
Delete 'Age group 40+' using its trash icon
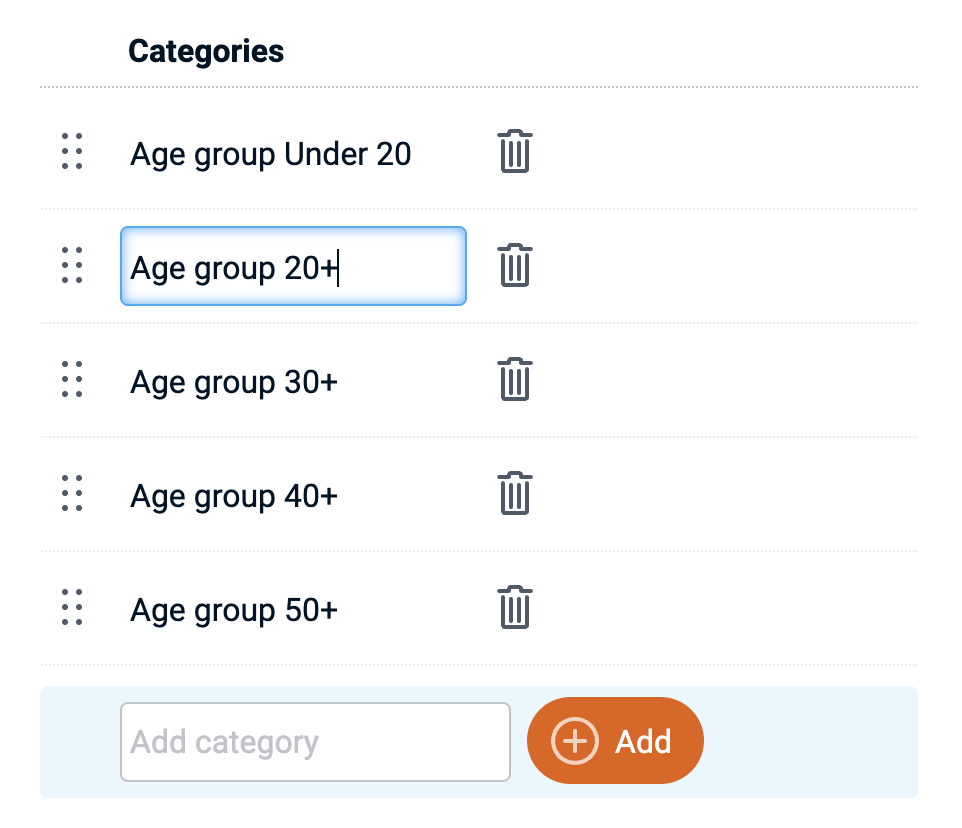coord(514,494)
